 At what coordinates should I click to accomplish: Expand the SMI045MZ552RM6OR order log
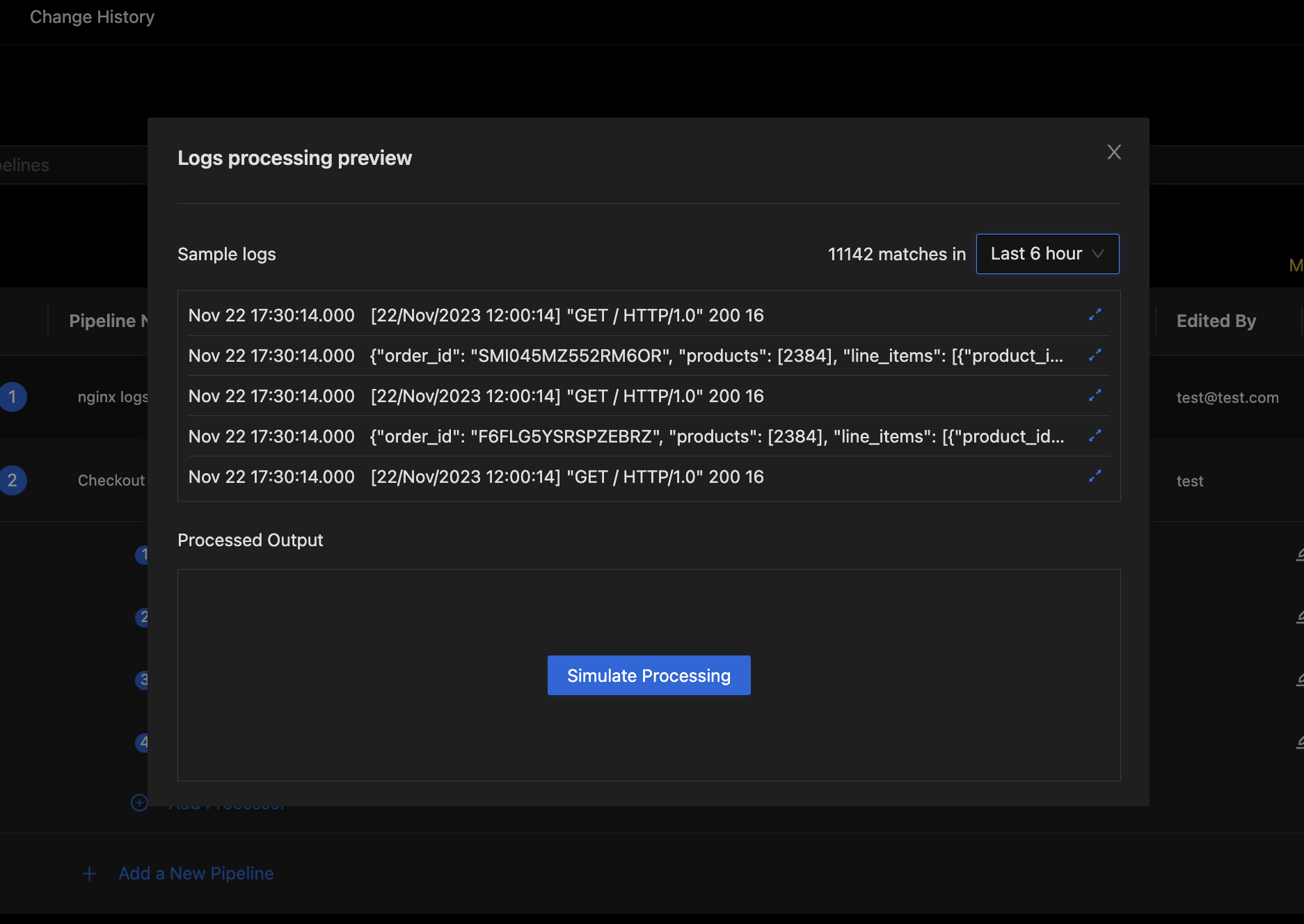pyautogui.click(x=1095, y=356)
